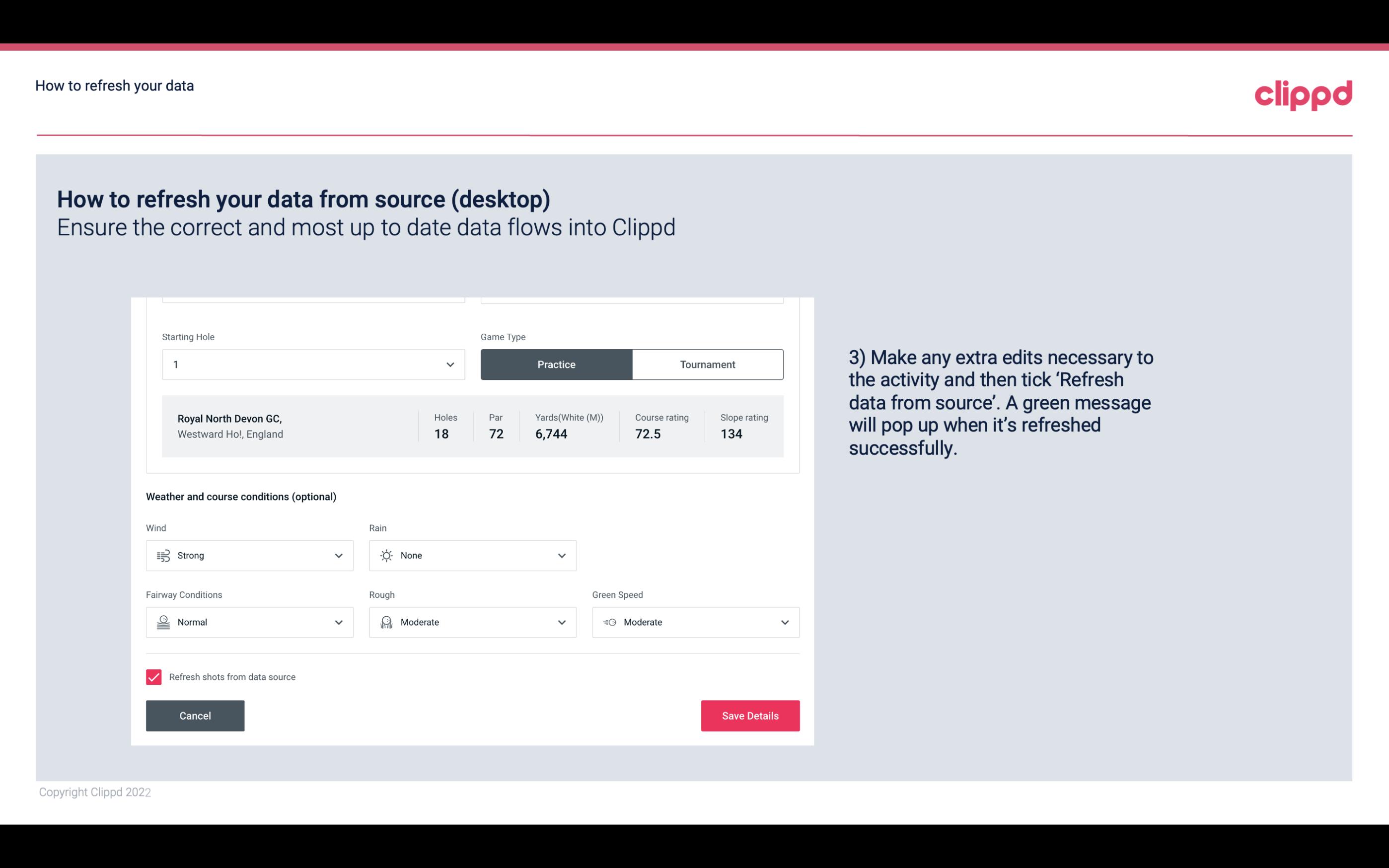This screenshot has height=868, width=1389.
Task: Click the Save Details button
Action: [750, 715]
